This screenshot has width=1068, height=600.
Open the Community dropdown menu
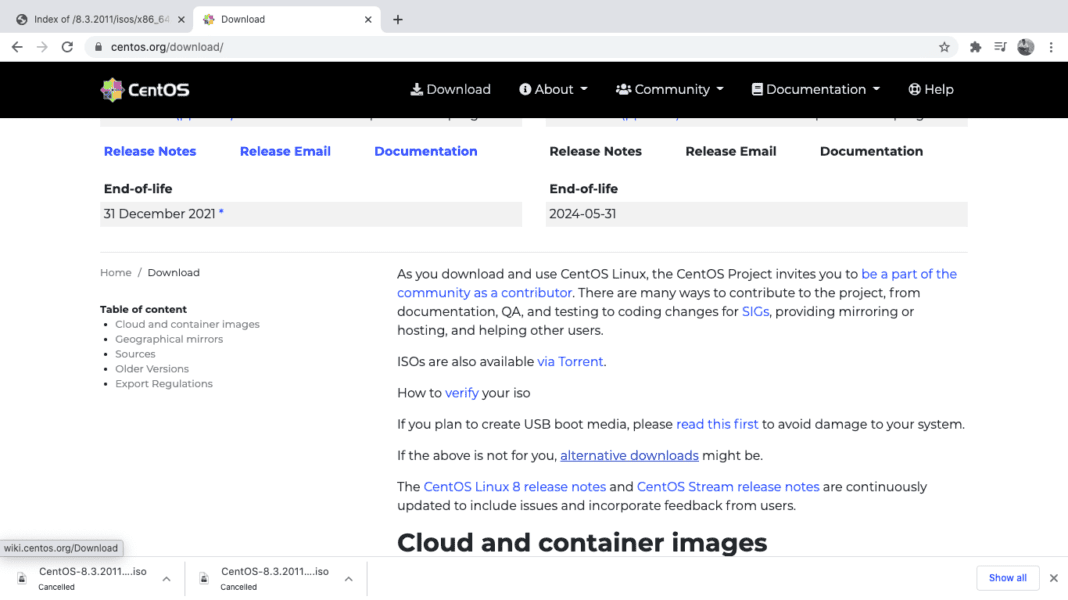click(669, 89)
